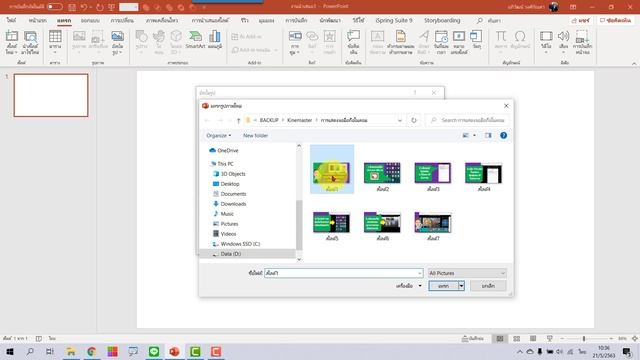
Task: Click the Share button in PowerPoint
Action: pyautogui.click(x=581, y=20)
